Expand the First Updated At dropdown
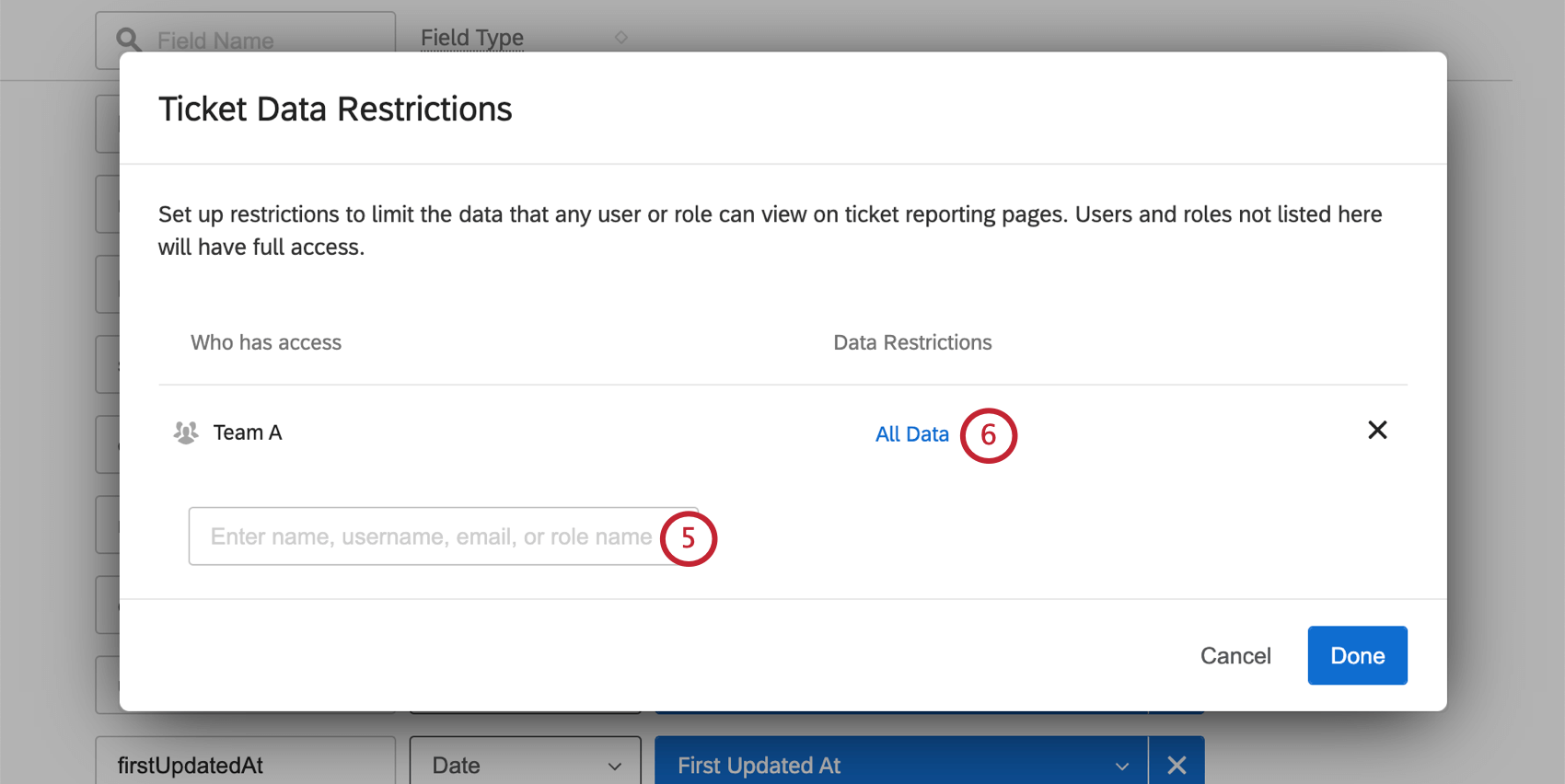 [x=900, y=765]
